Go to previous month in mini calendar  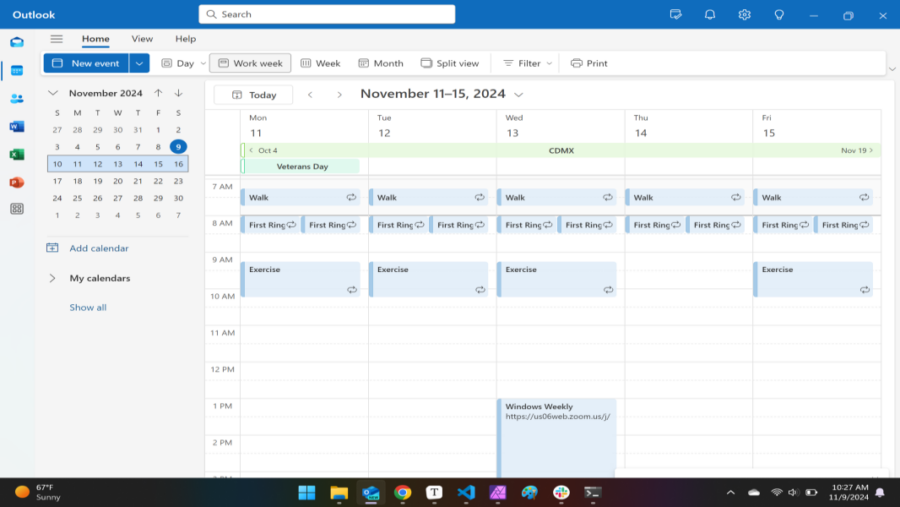158,93
